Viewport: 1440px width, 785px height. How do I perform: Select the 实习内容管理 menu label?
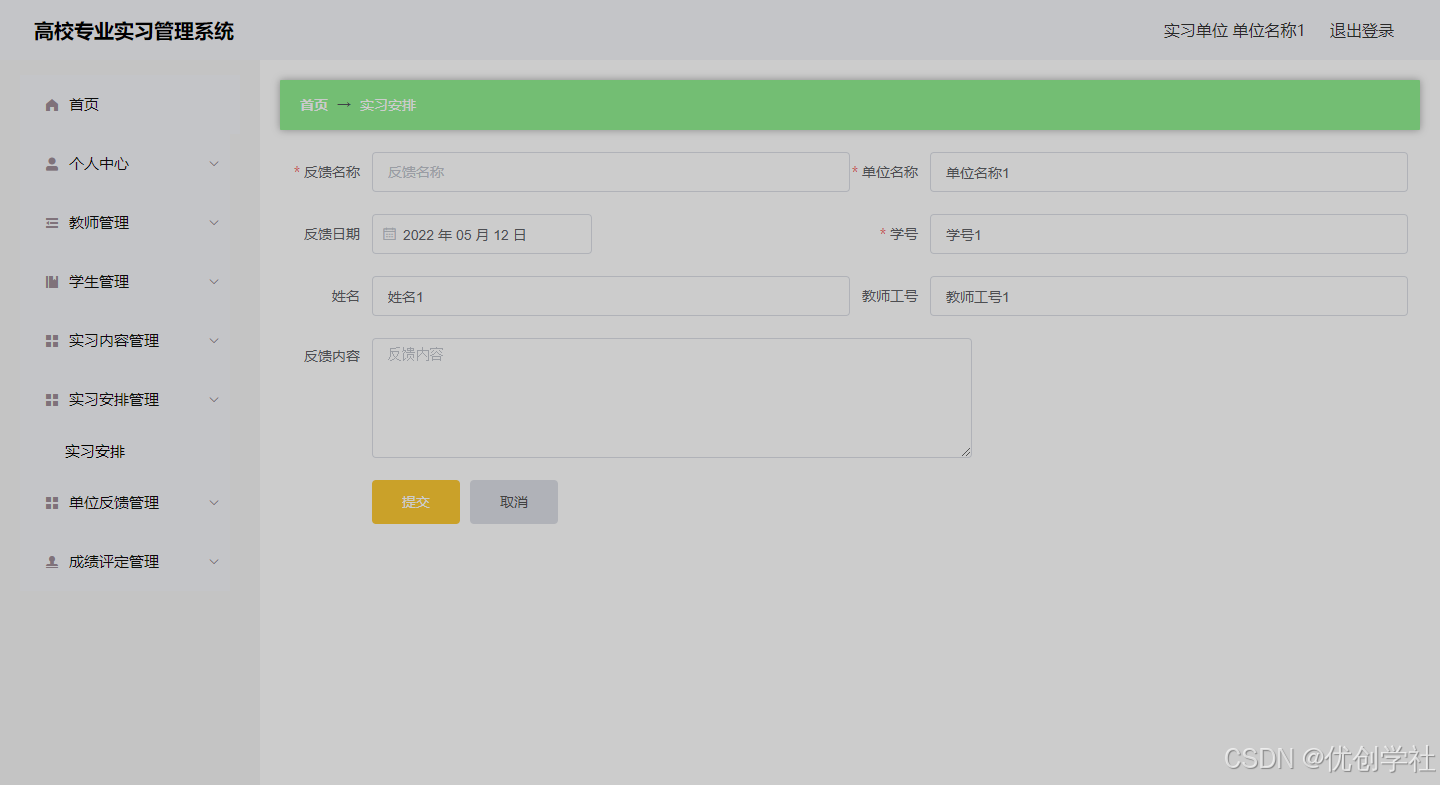(x=114, y=341)
